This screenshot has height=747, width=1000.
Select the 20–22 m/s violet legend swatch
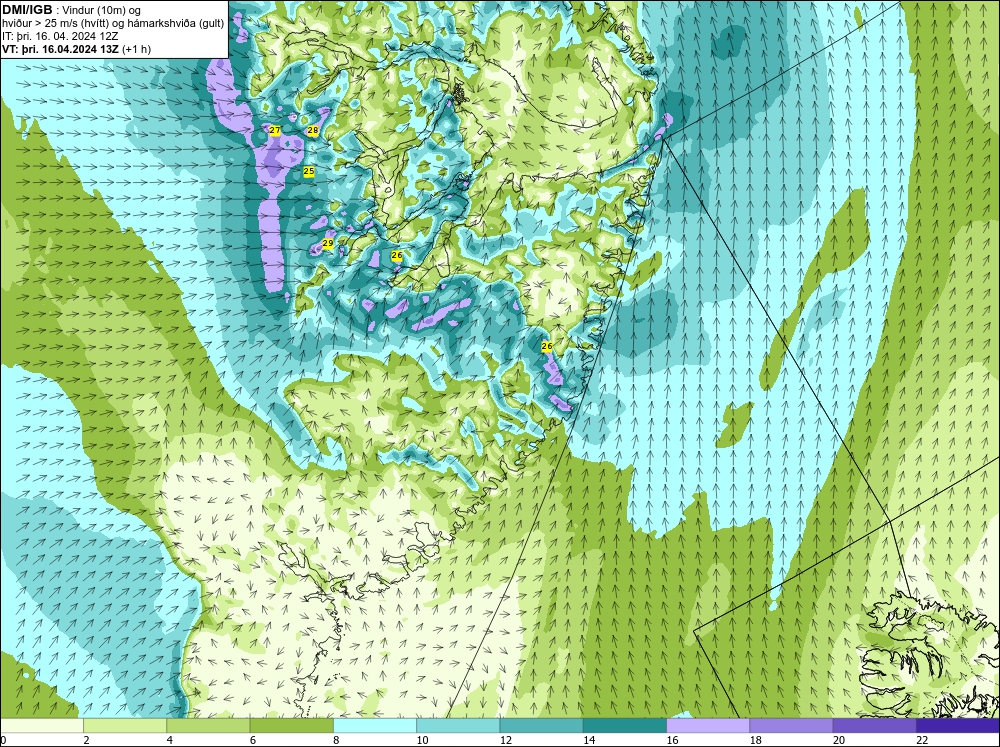pos(874,726)
